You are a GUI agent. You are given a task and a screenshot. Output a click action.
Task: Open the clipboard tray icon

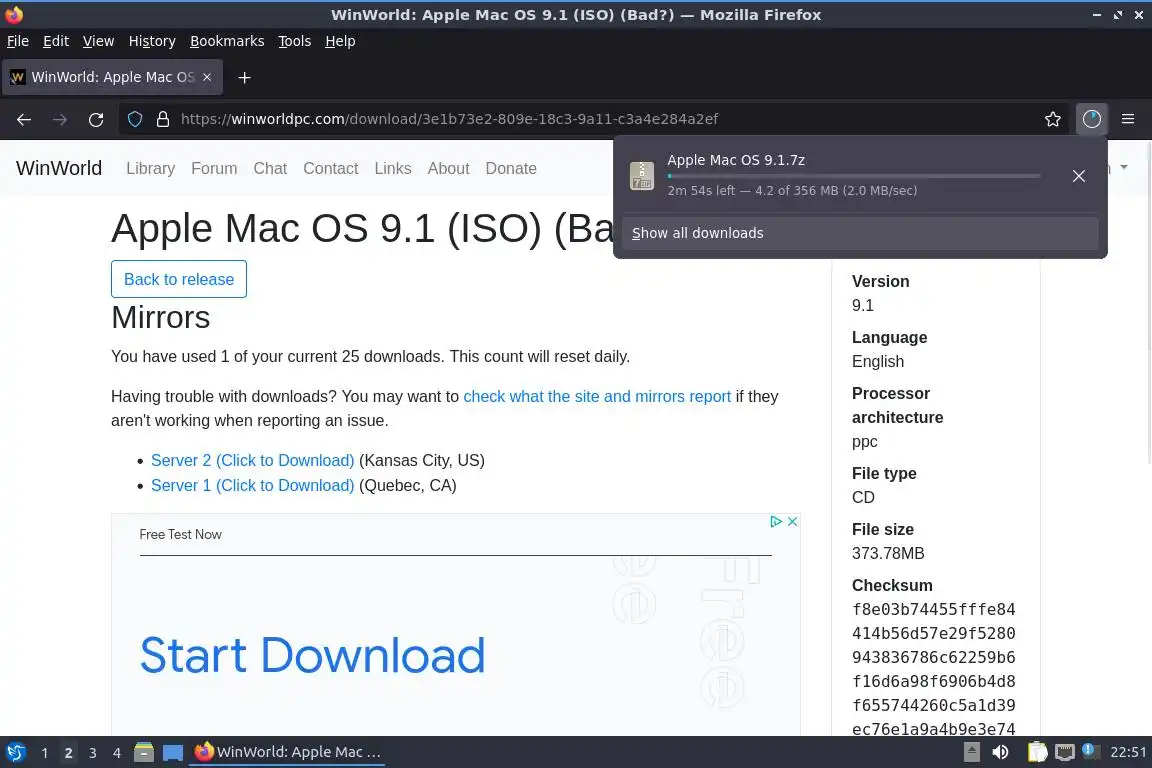pos(1037,752)
